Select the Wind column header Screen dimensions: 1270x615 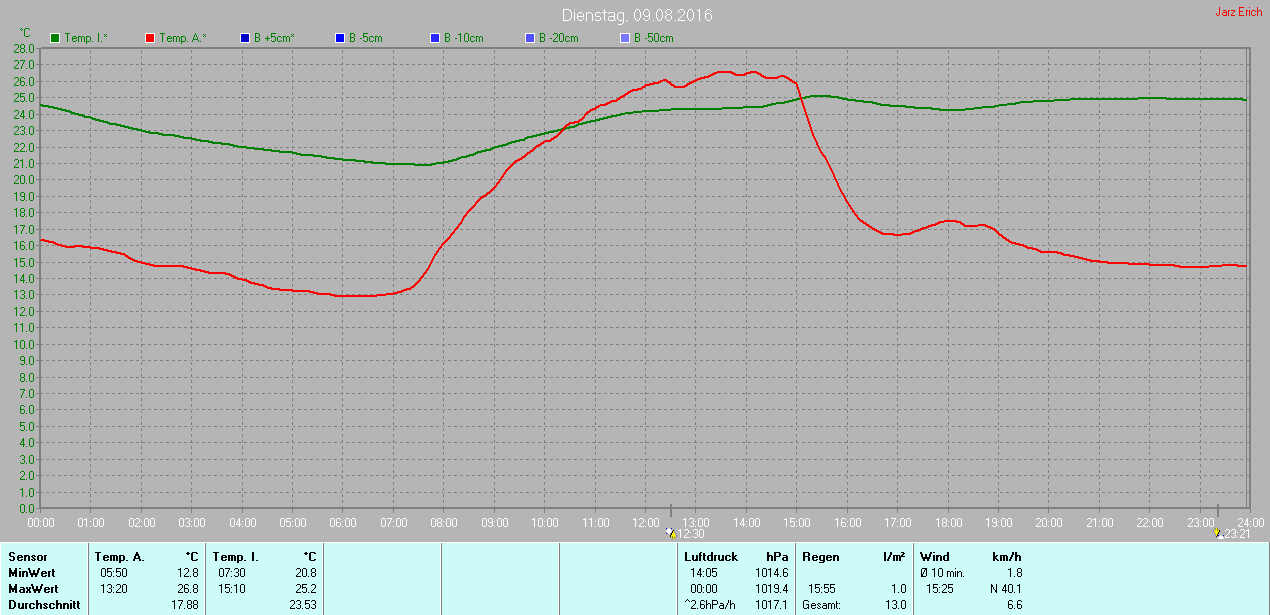(935, 556)
